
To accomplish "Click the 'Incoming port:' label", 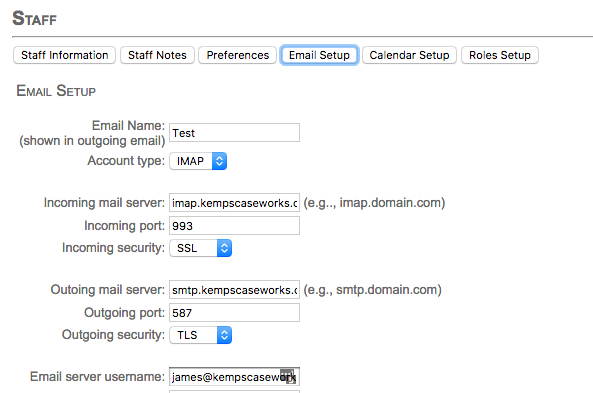I will (124, 226).
